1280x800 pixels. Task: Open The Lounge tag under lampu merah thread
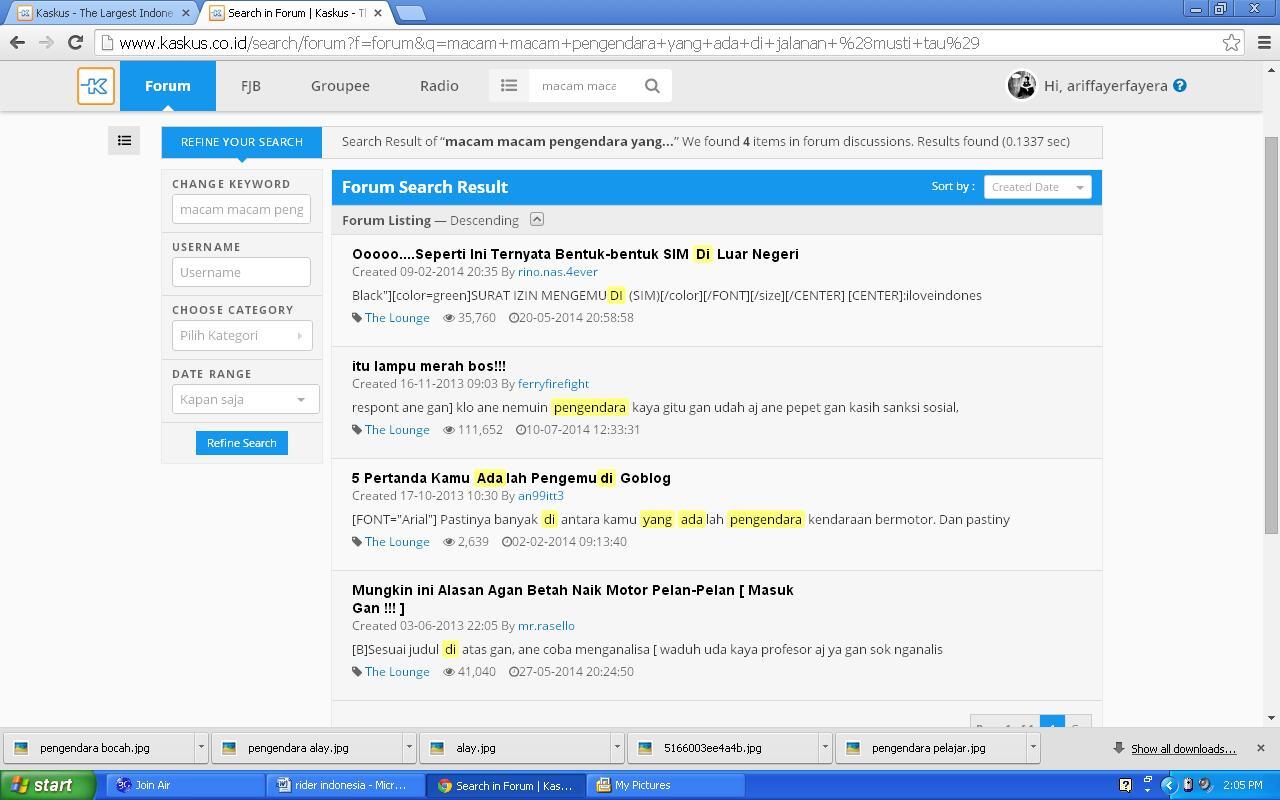point(397,430)
